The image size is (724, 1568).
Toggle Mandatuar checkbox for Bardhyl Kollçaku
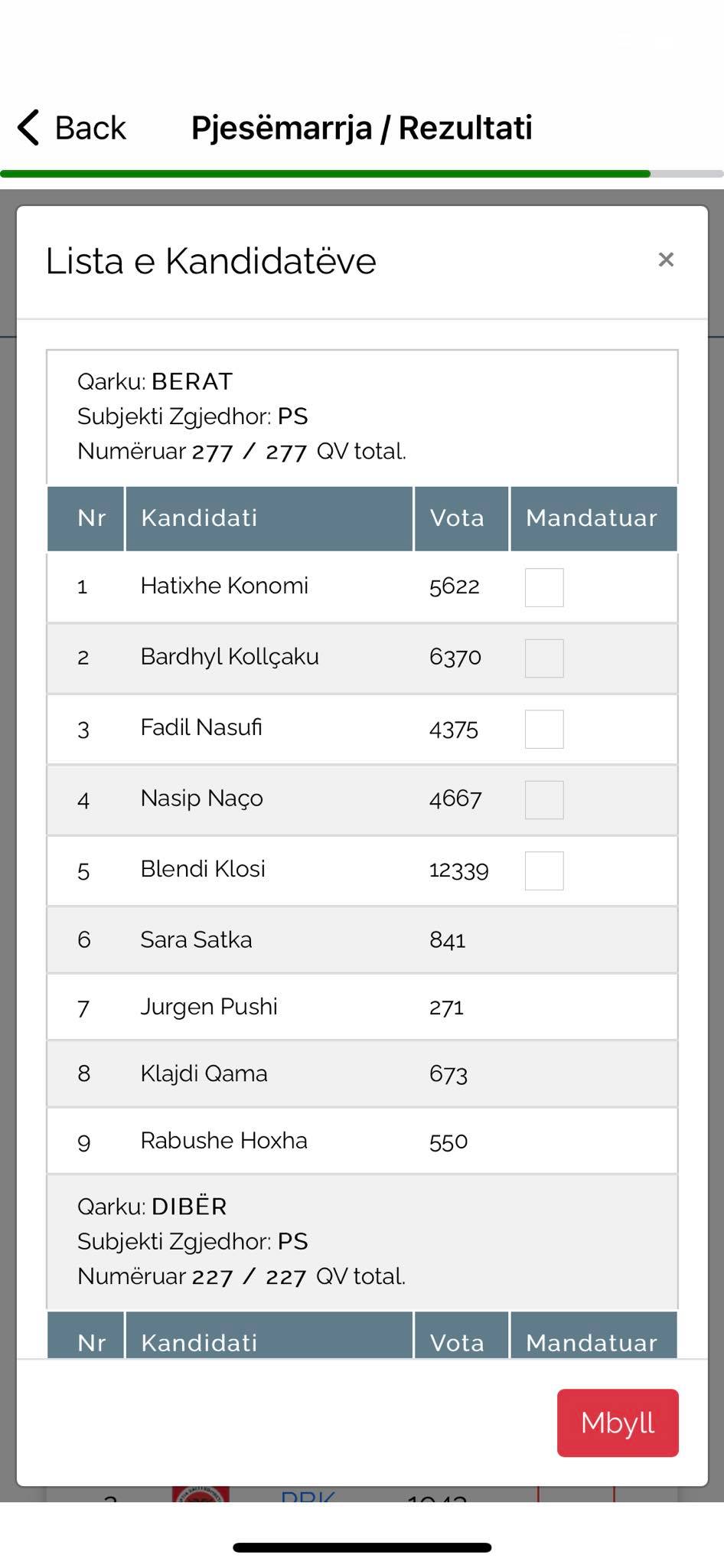(544, 658)
